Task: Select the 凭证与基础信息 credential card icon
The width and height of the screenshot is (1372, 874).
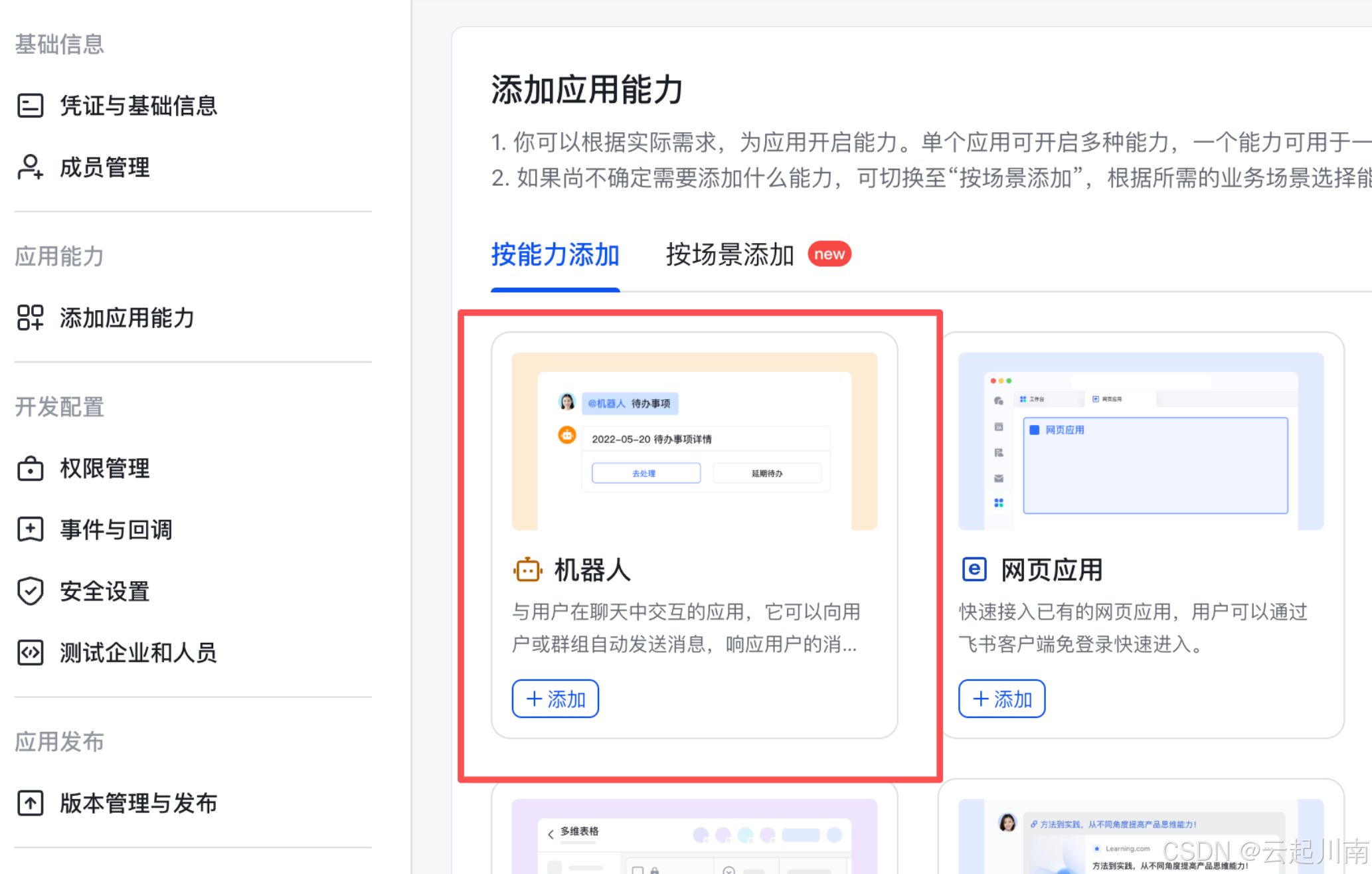Action: pyautogui.click(x=30, y=105)
